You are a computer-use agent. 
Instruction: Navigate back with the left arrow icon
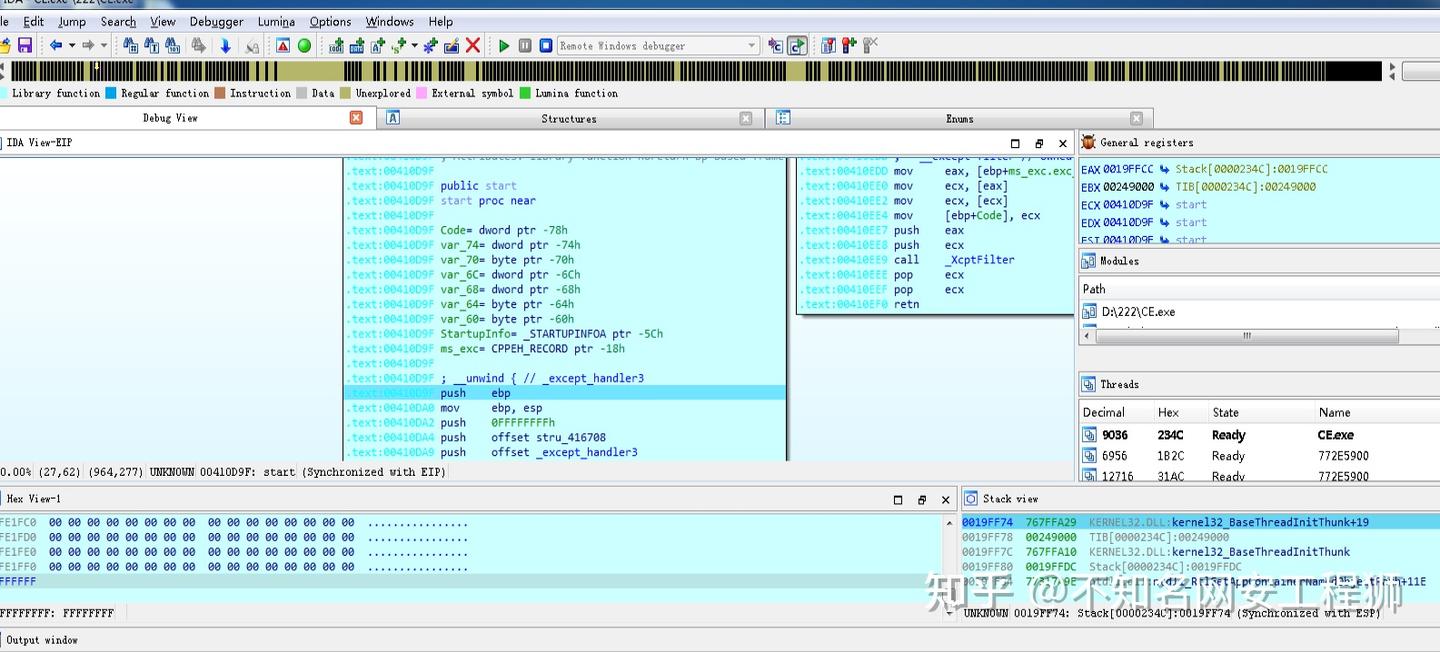click(57, 45)
